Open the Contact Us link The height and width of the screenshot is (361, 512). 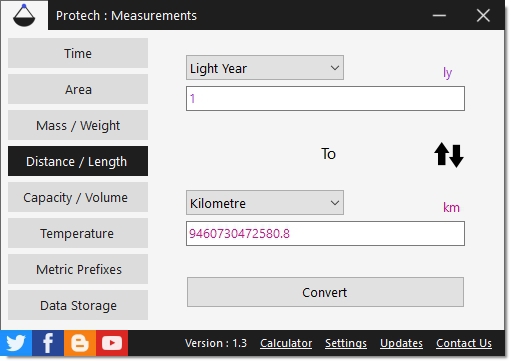[x=464, y=343]
